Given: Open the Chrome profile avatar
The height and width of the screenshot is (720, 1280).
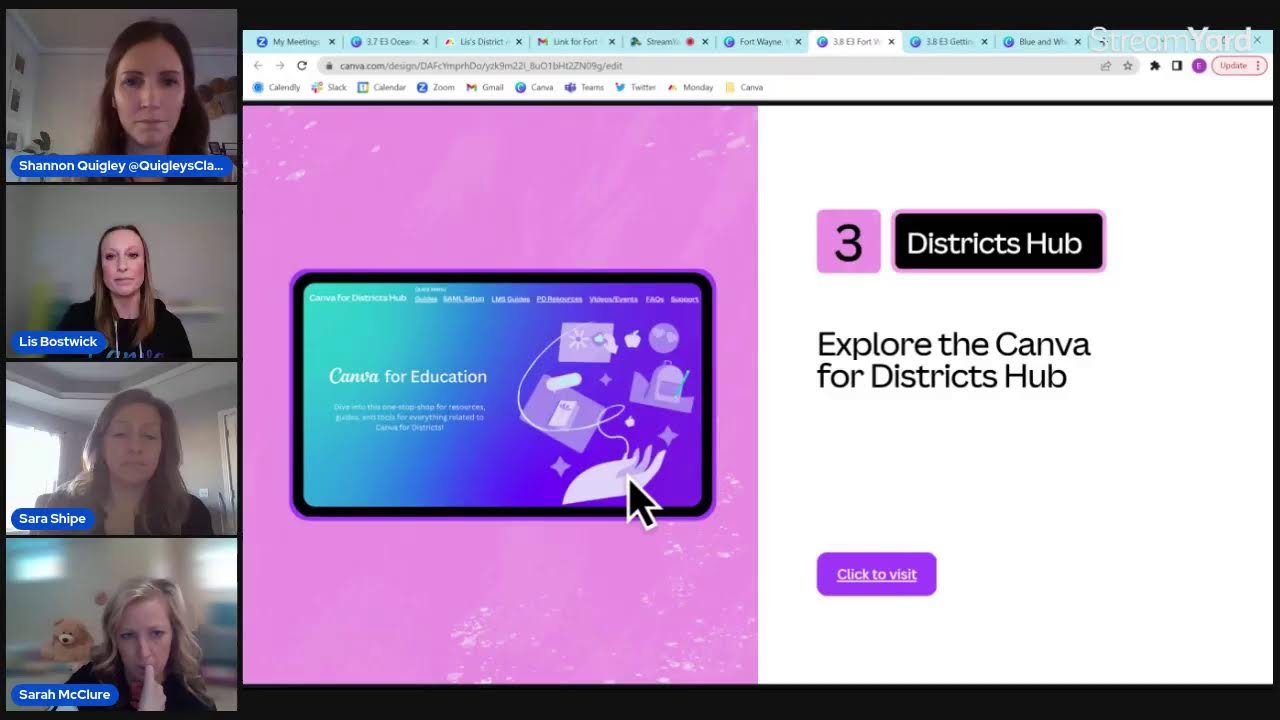Looking at the screenshot, I should 1199,66.
